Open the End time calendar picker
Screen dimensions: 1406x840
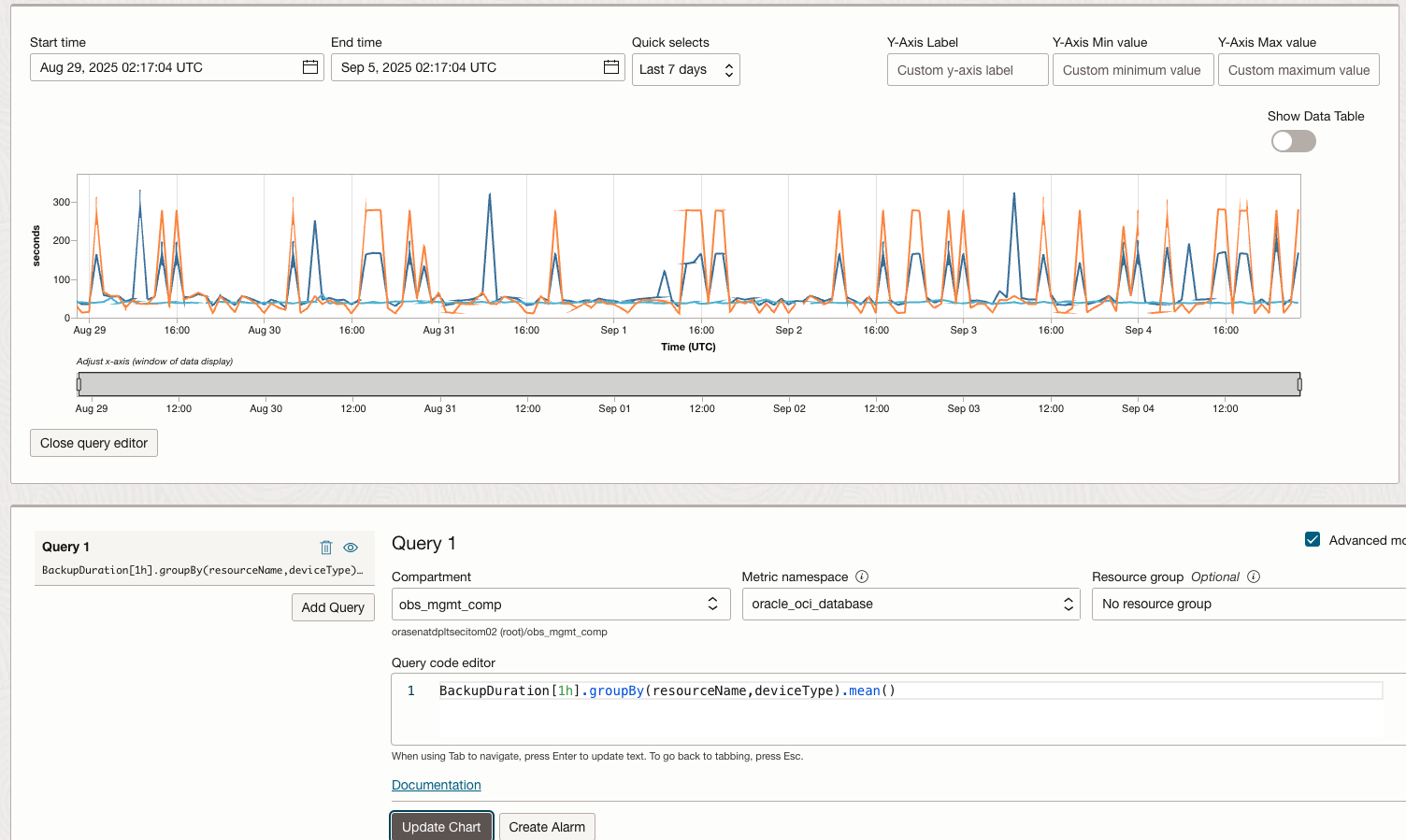[x=610, y=66]
